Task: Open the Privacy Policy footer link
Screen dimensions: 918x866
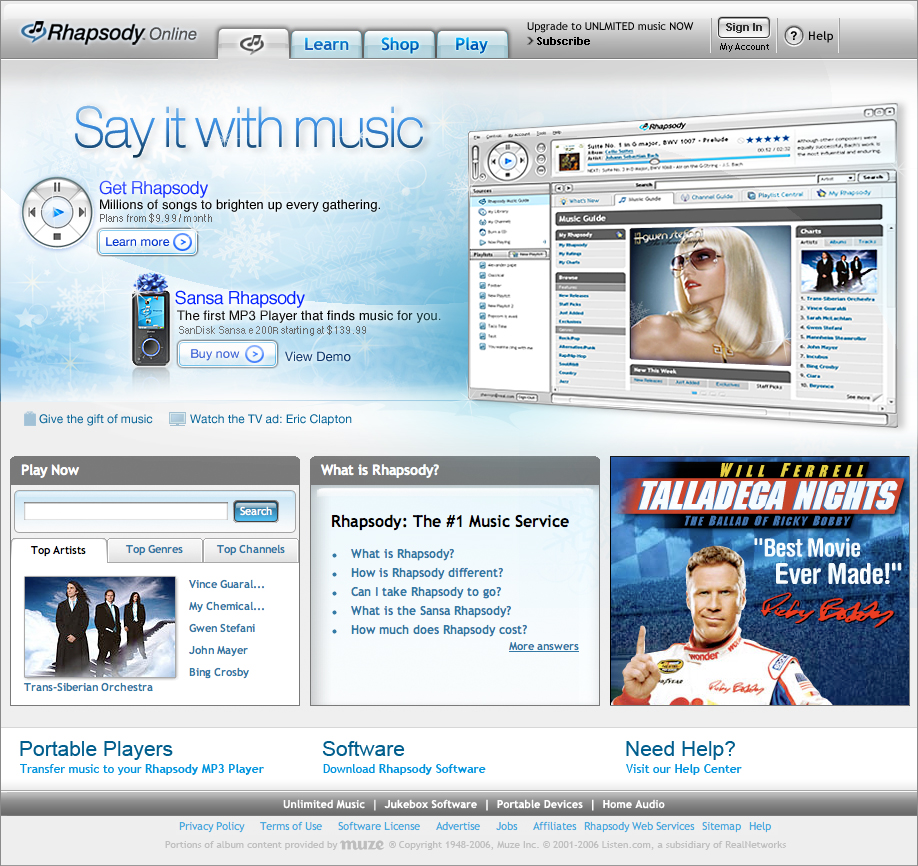Action: coord(211,826)
